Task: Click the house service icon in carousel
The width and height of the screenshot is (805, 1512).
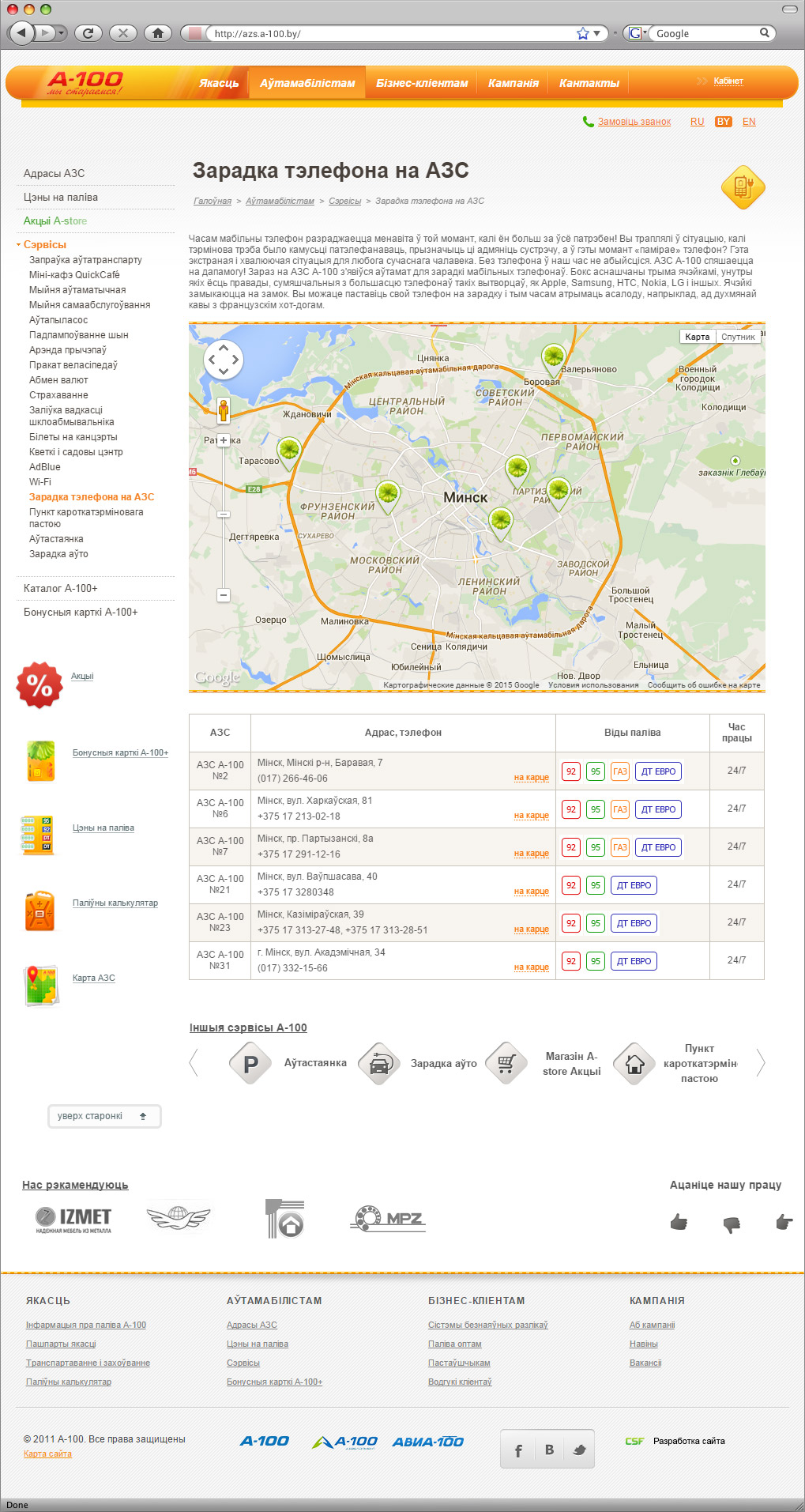Action: coord(634,1064)
